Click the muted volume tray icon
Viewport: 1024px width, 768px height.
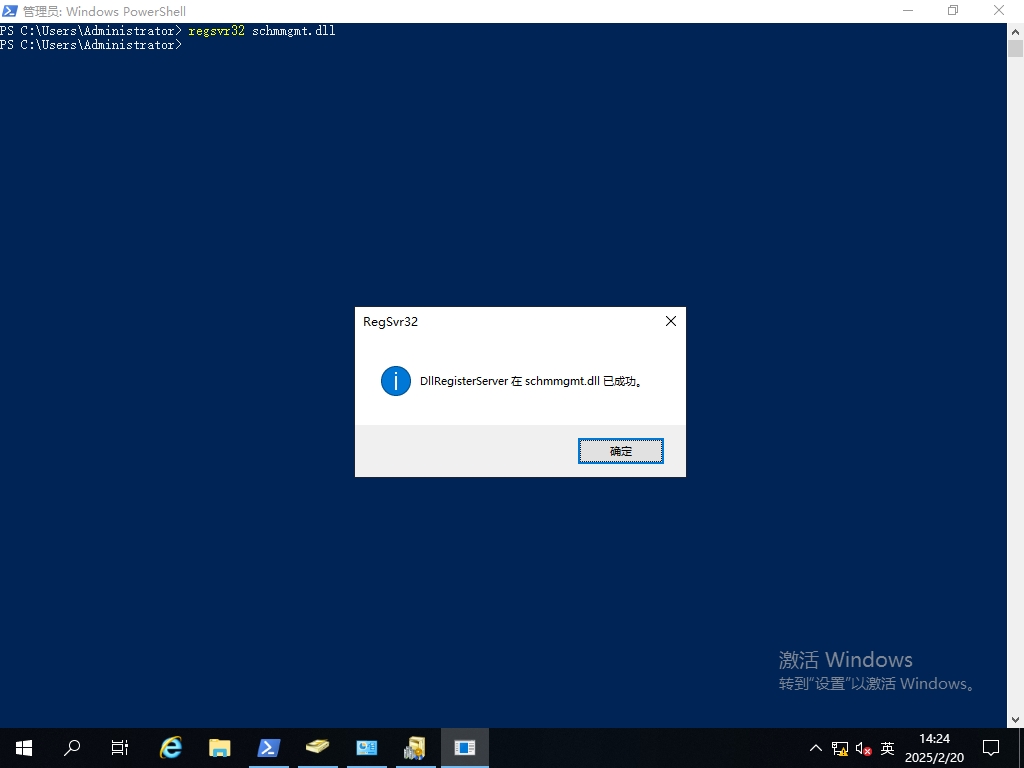[863, 748]
